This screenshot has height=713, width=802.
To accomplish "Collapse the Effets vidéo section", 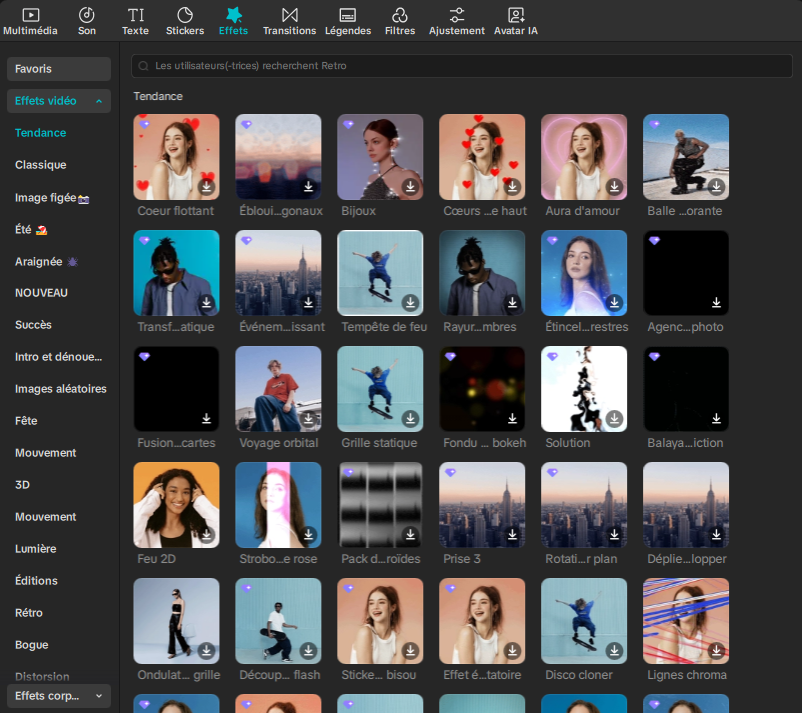I will pyautogui.click(x=59, y=101).
